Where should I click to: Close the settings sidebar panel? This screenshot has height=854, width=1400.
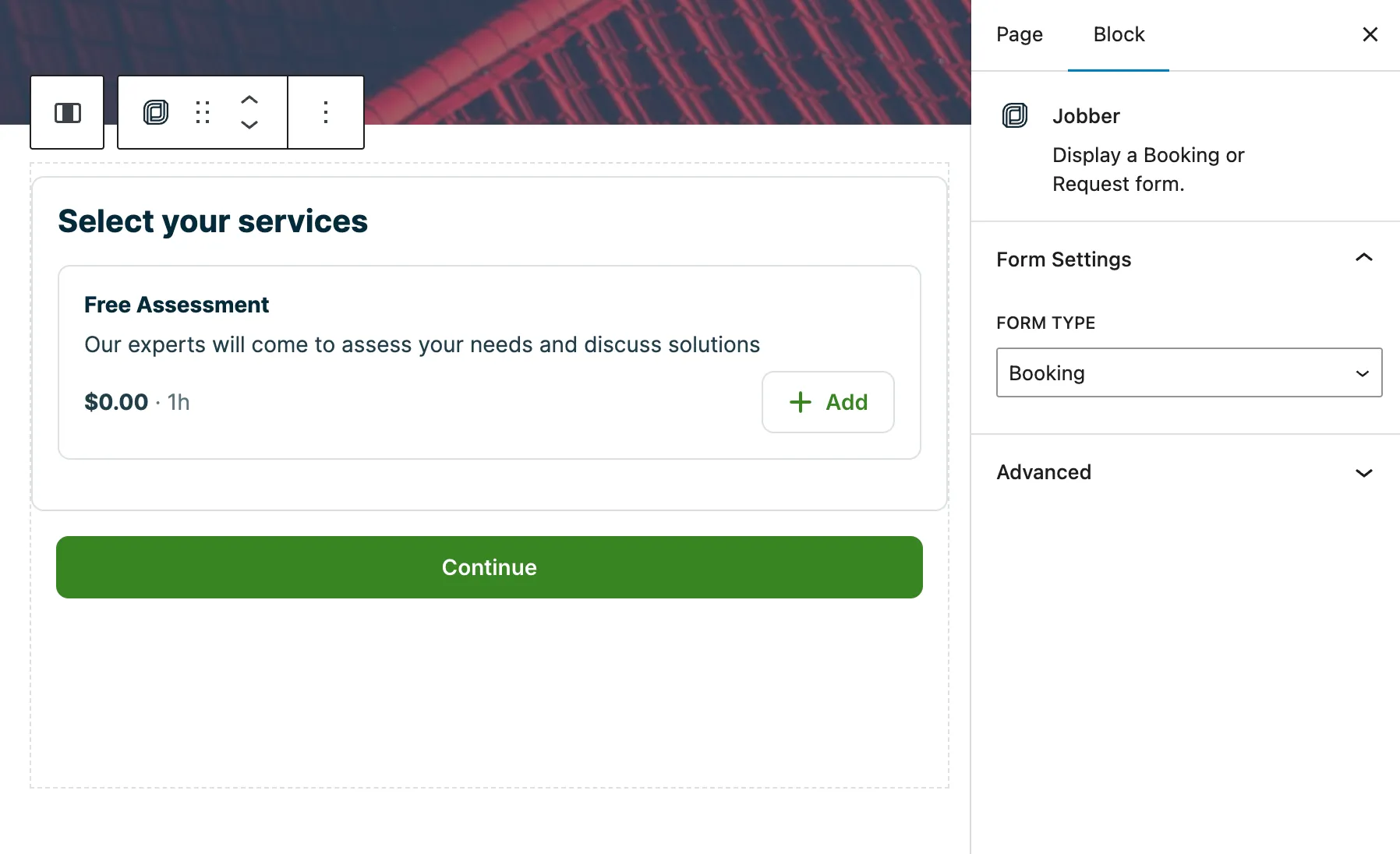1370,34
